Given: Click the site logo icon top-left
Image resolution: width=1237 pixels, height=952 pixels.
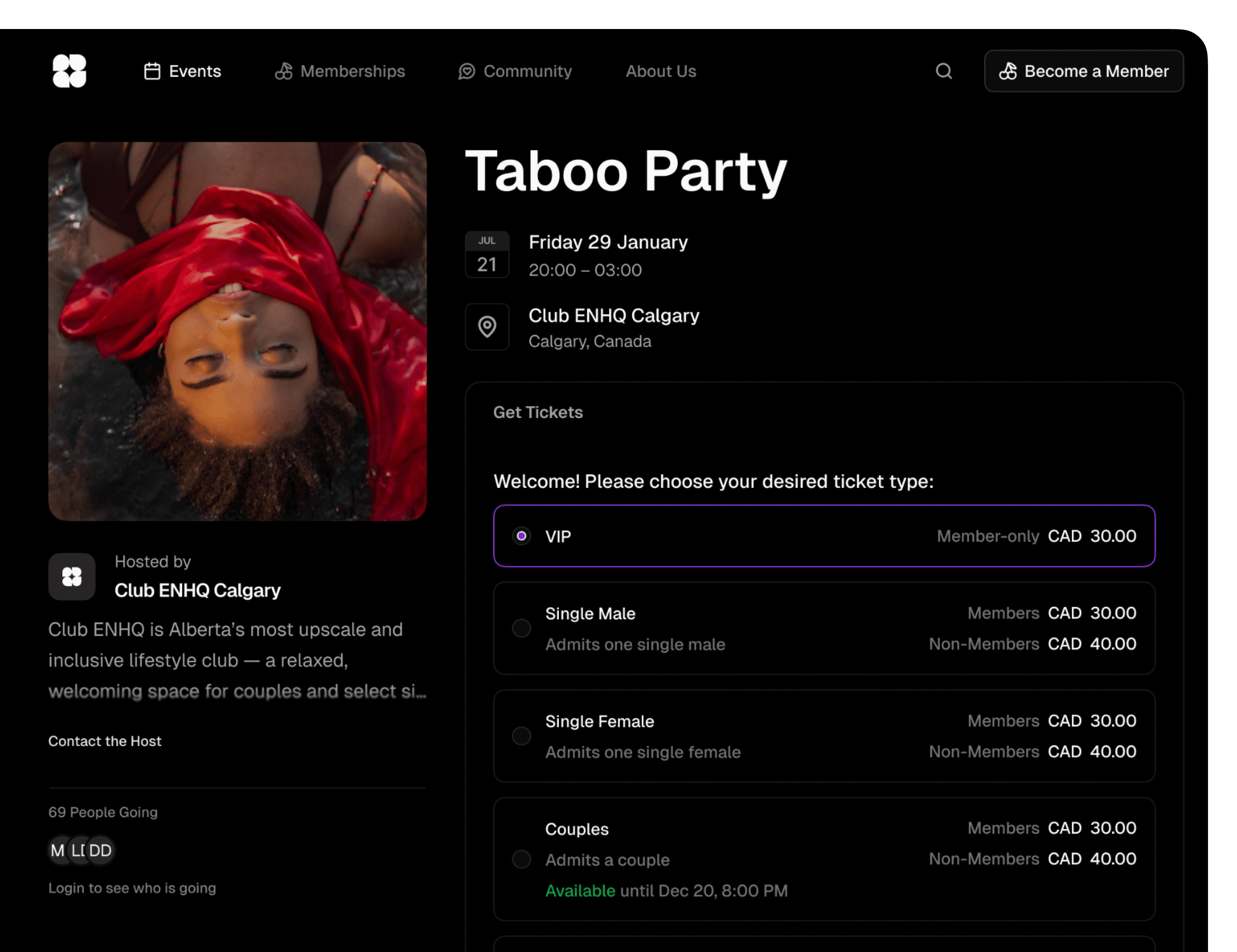Looking at the screenshot, I should [x=69, y=71].
